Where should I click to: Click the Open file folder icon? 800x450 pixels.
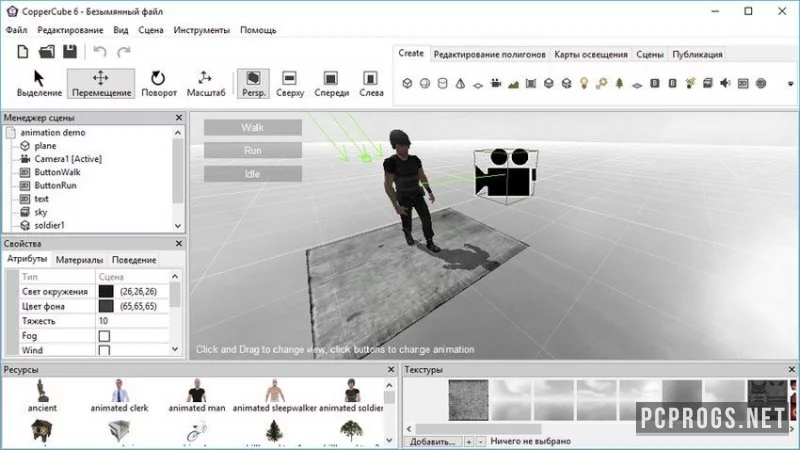pyautogui.click(x=46, y=52)
